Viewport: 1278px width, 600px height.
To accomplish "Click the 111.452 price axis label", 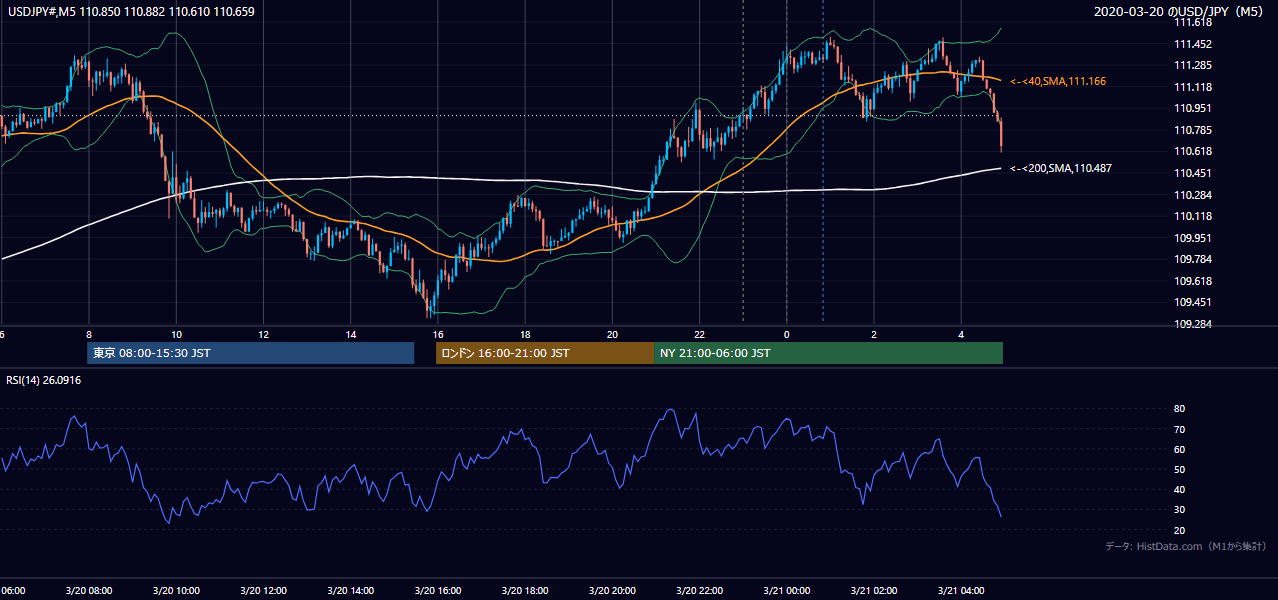I will [1193, 44].
